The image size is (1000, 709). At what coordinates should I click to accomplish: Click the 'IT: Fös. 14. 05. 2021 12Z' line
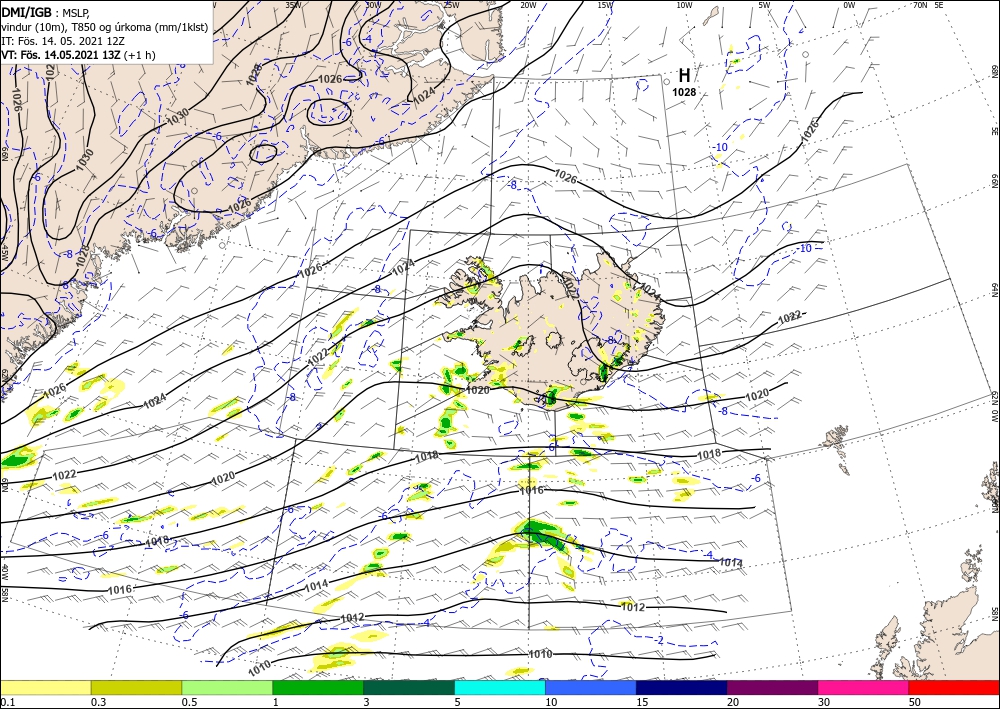pos(64,41)
